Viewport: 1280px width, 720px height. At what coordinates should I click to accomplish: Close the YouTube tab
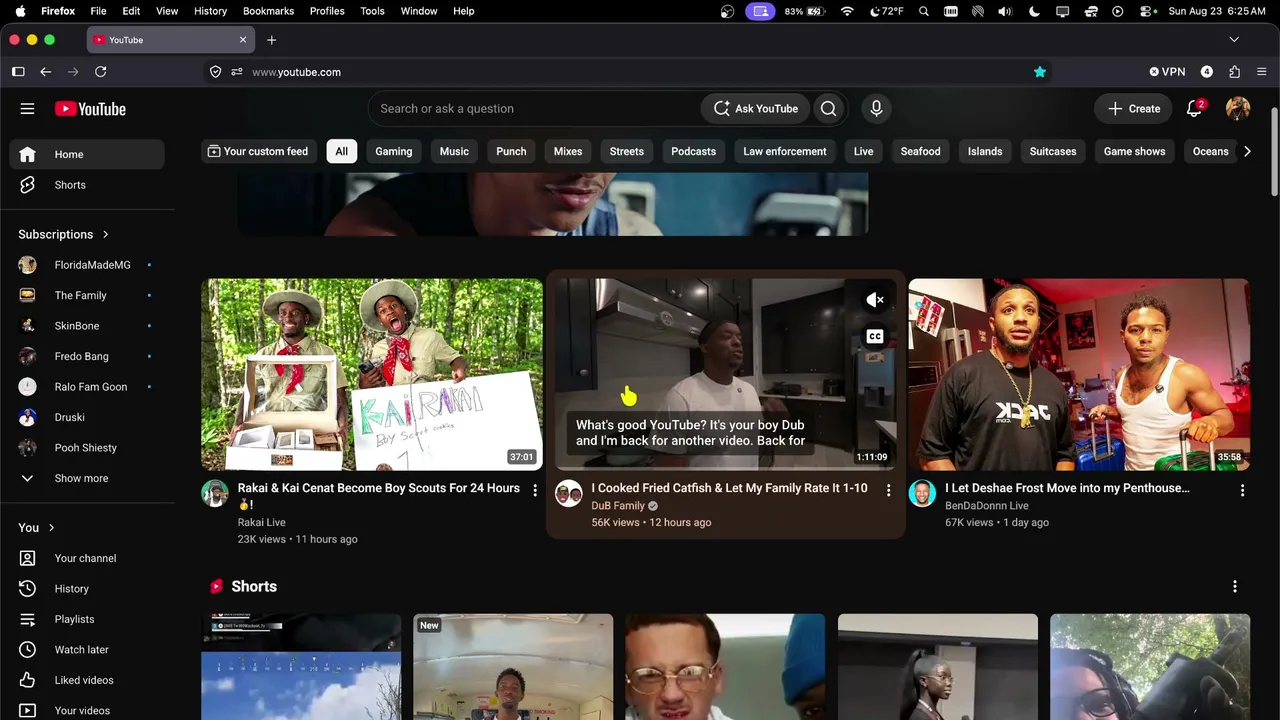(x=242, y=40)
